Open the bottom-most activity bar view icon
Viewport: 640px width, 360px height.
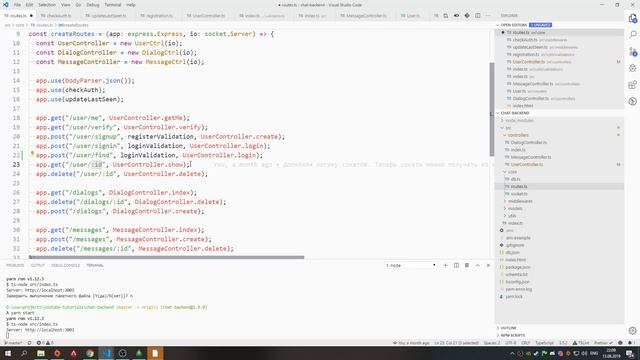[x=633, y=101]
